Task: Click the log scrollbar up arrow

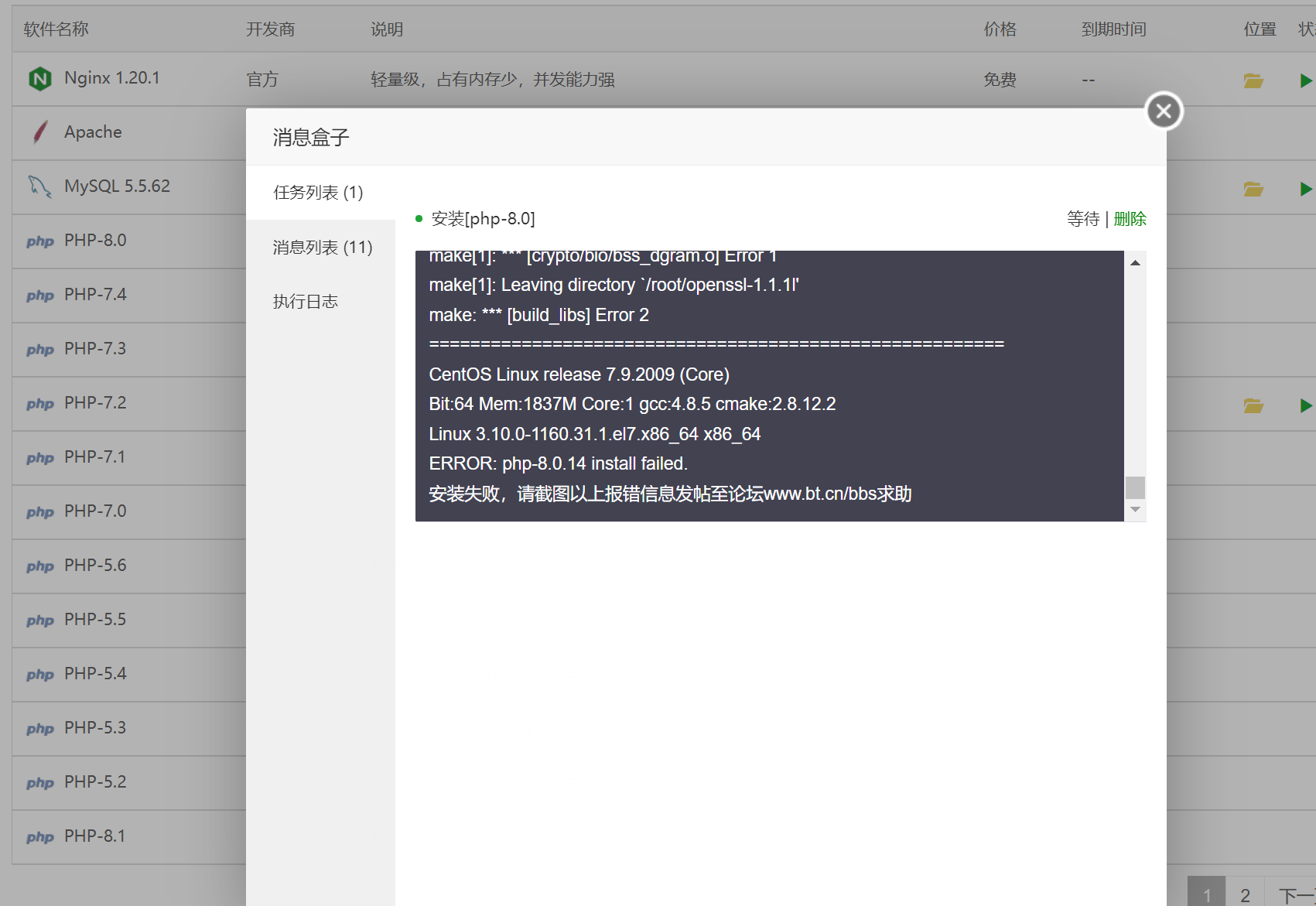Action: 1135,263
